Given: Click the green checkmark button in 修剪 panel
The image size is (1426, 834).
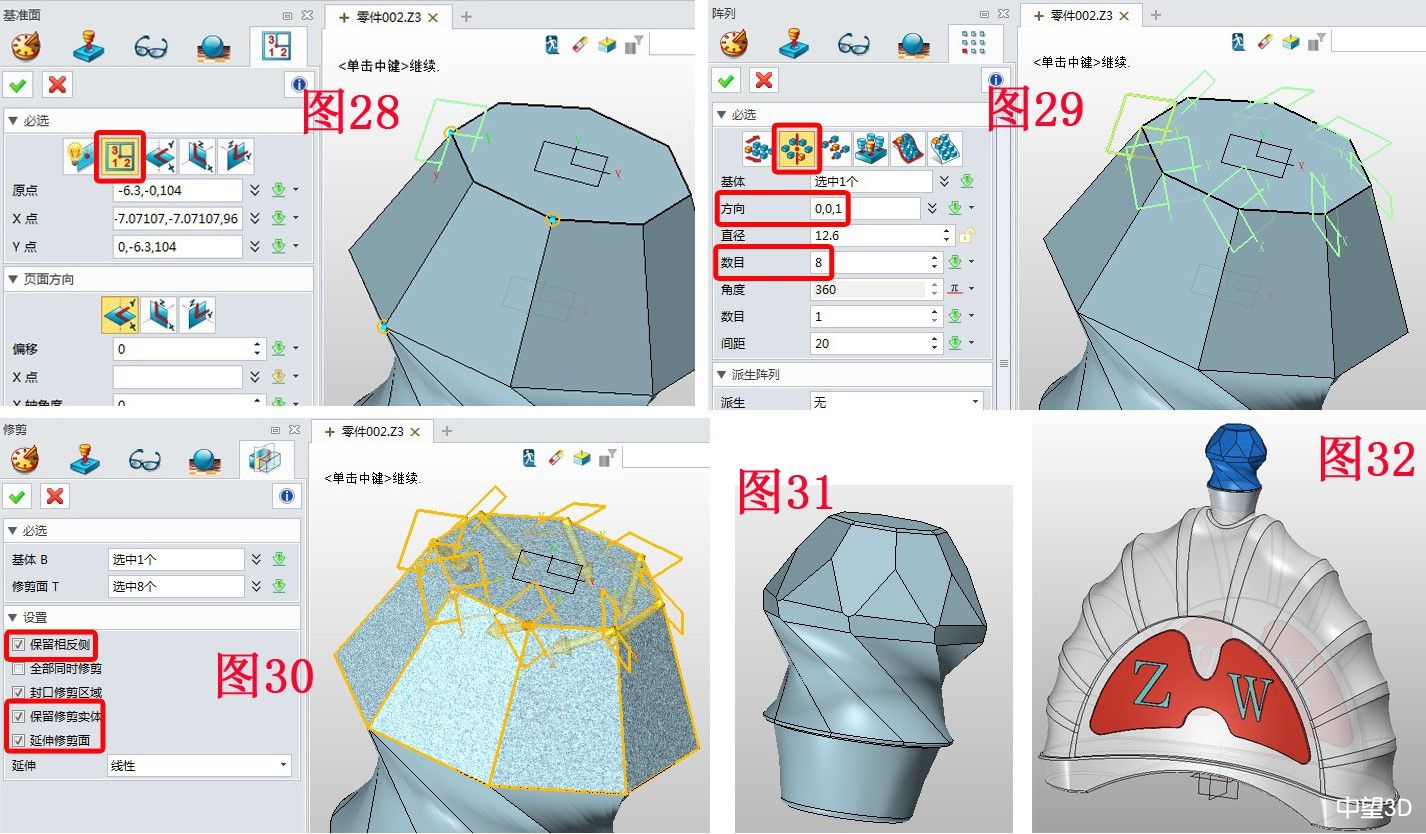Looking at the screenshot, I should tap(18, 496).
